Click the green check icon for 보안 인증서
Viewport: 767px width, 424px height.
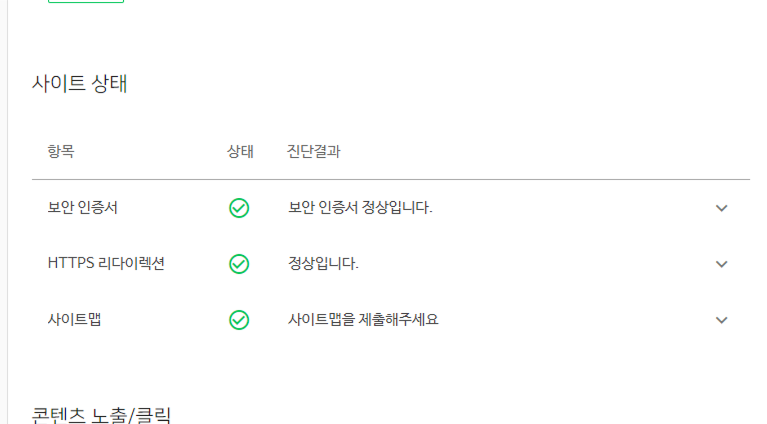[x=239, y=208]
